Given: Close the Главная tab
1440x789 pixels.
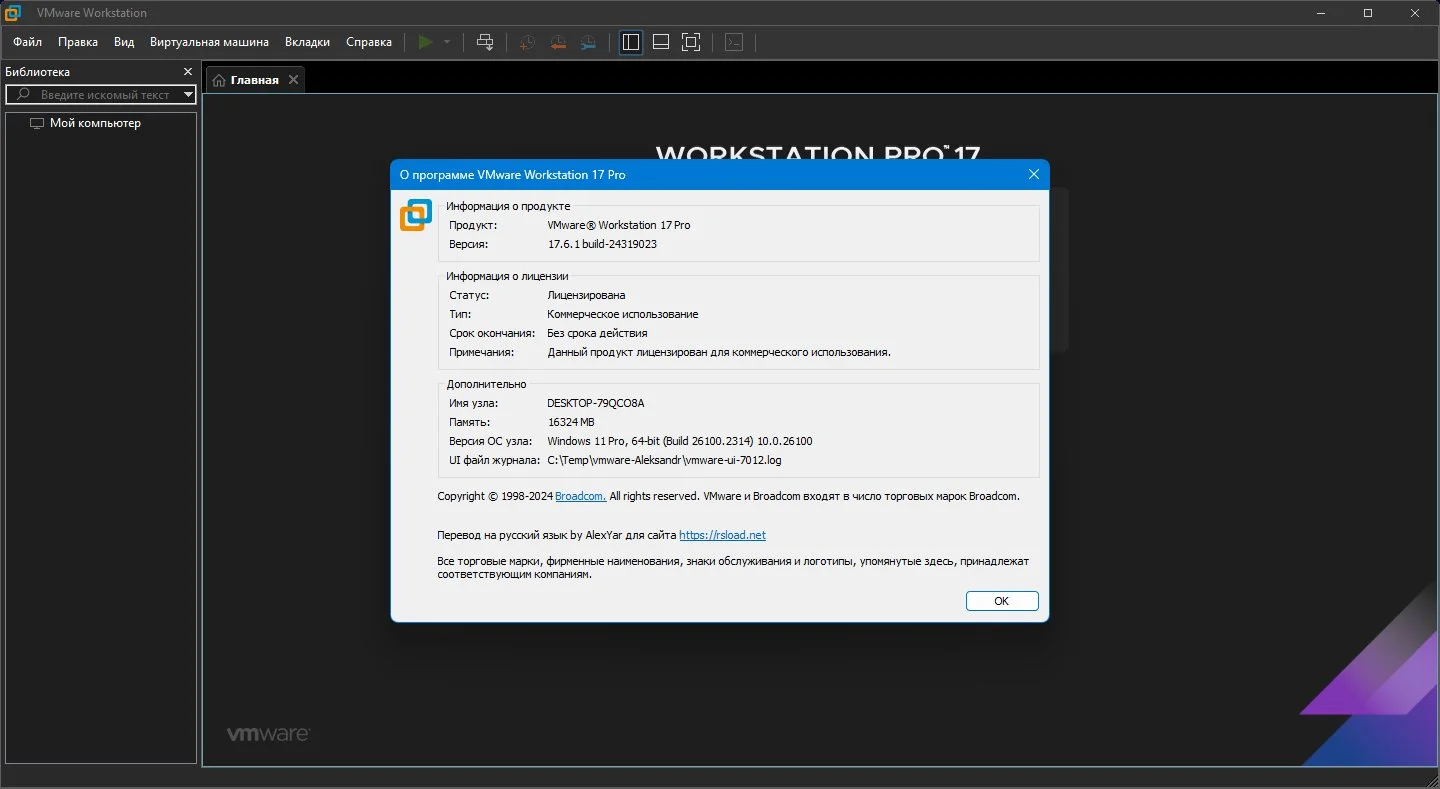Looking at the screenshot, I should pyautogui.click(x=293, y=80).
